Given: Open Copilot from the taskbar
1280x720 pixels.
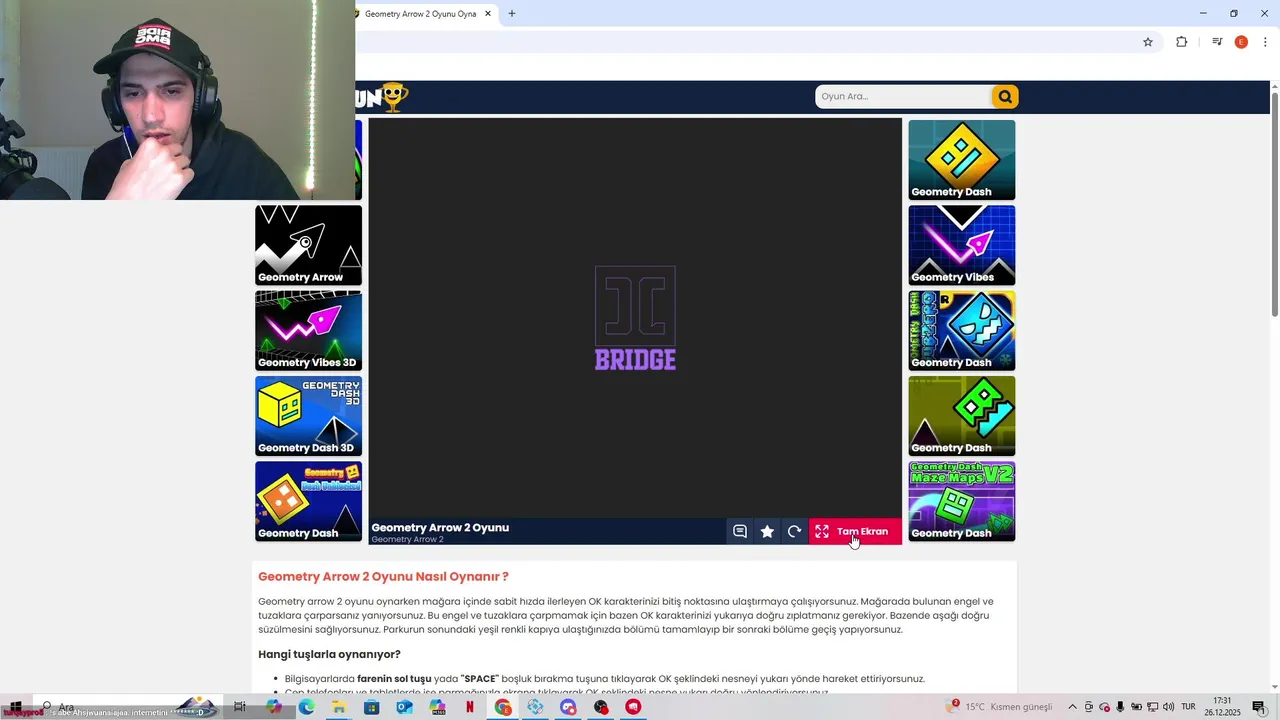Looking at the screenshot, I should (274, 707).
